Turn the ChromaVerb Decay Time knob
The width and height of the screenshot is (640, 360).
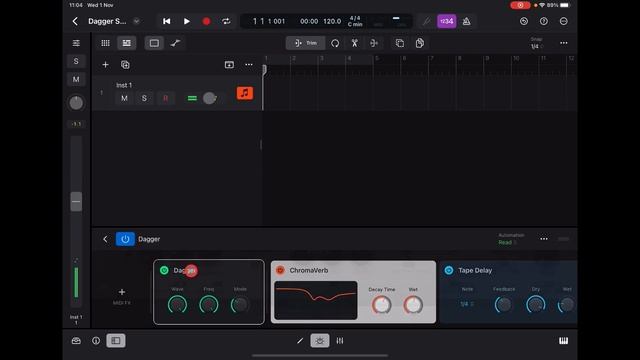pos(381,305)
